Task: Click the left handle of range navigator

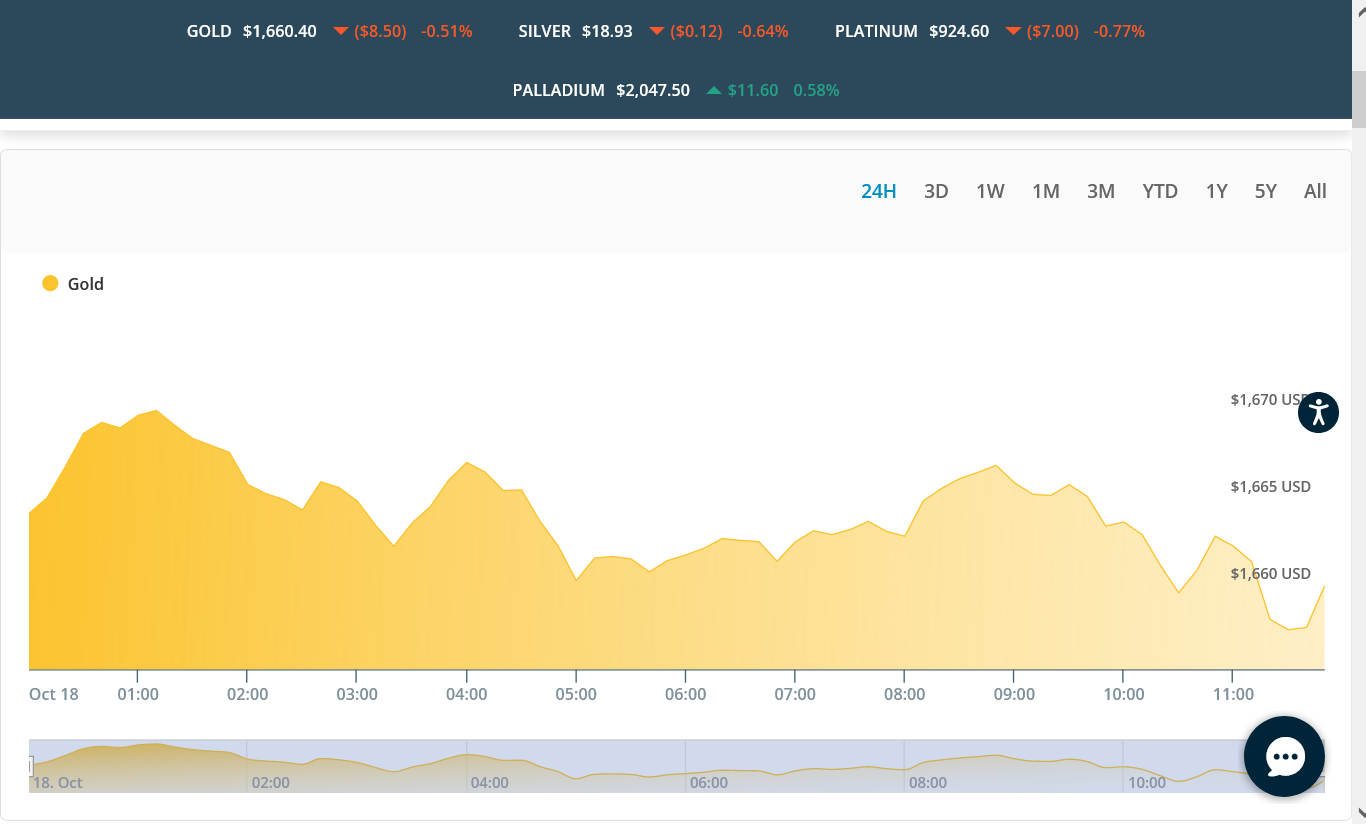Action: [x=30, y=767]
